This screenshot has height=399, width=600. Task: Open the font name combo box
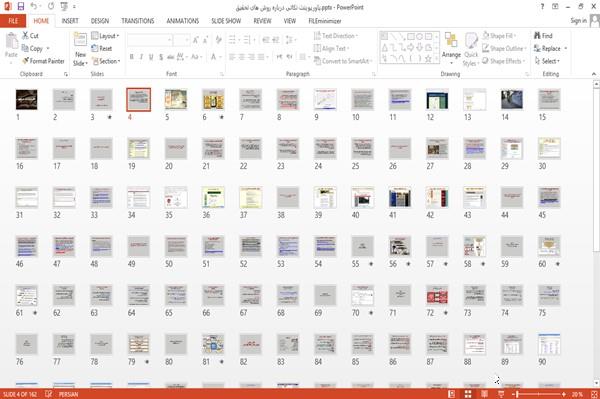tap(150, 40)
